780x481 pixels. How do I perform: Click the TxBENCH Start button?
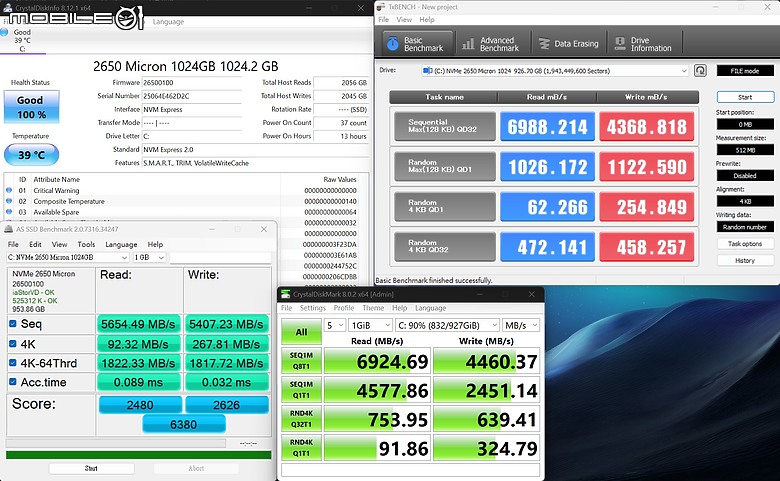click(x=745, y=97)
